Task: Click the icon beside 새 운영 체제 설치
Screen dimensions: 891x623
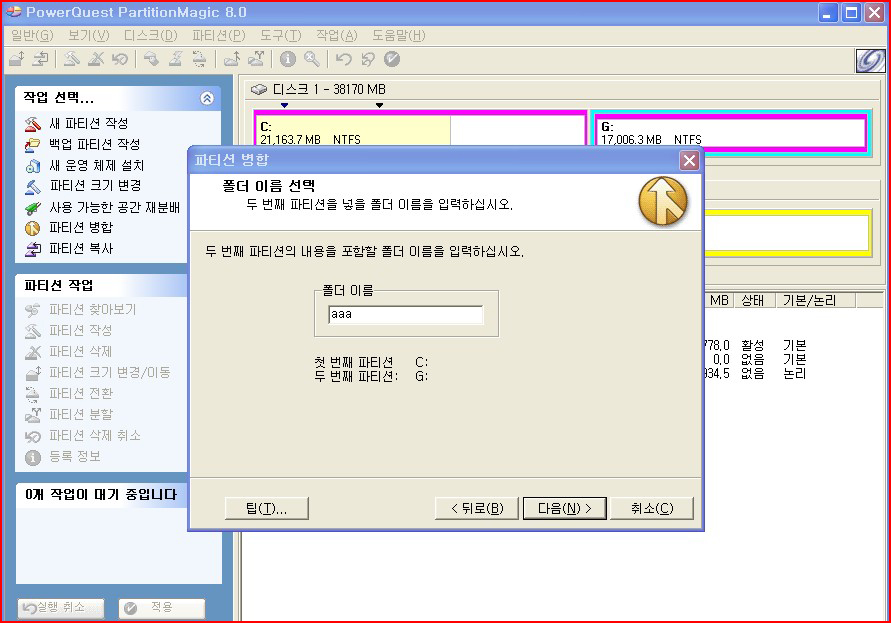Action: pyautogui.click(x=33, y=165)
